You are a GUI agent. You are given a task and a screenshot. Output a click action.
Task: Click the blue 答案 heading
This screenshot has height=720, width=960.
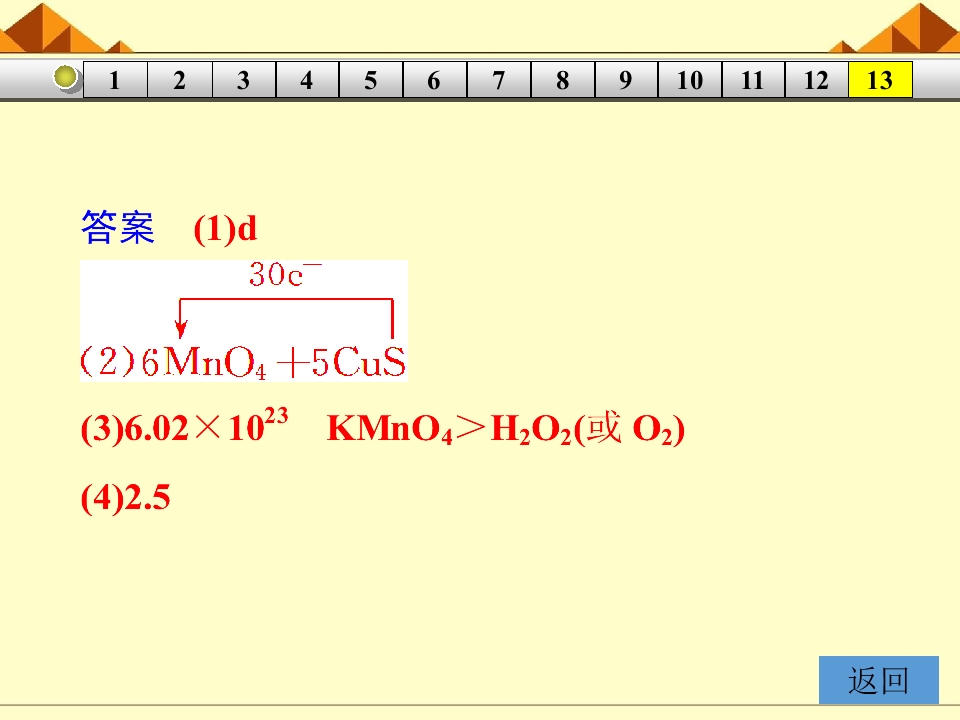118,228
